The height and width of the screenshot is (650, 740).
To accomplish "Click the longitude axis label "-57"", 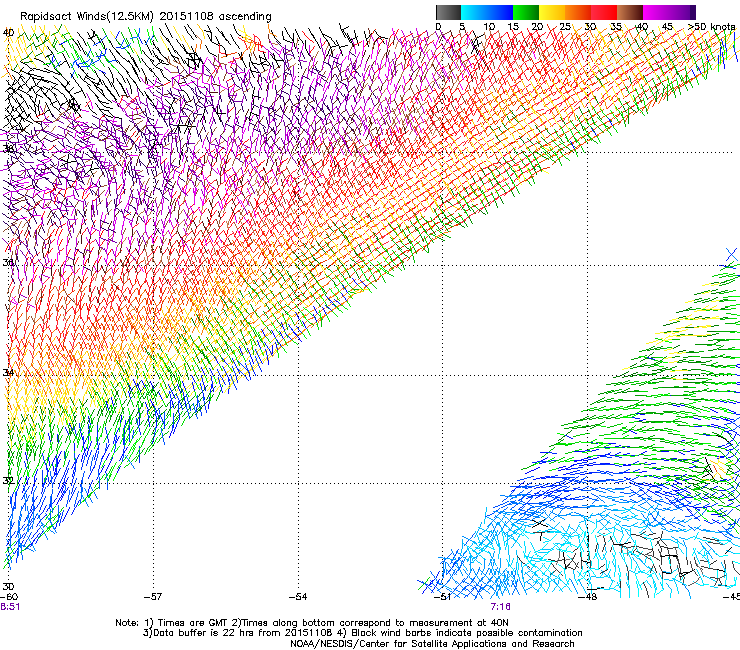I will point(153,597).
